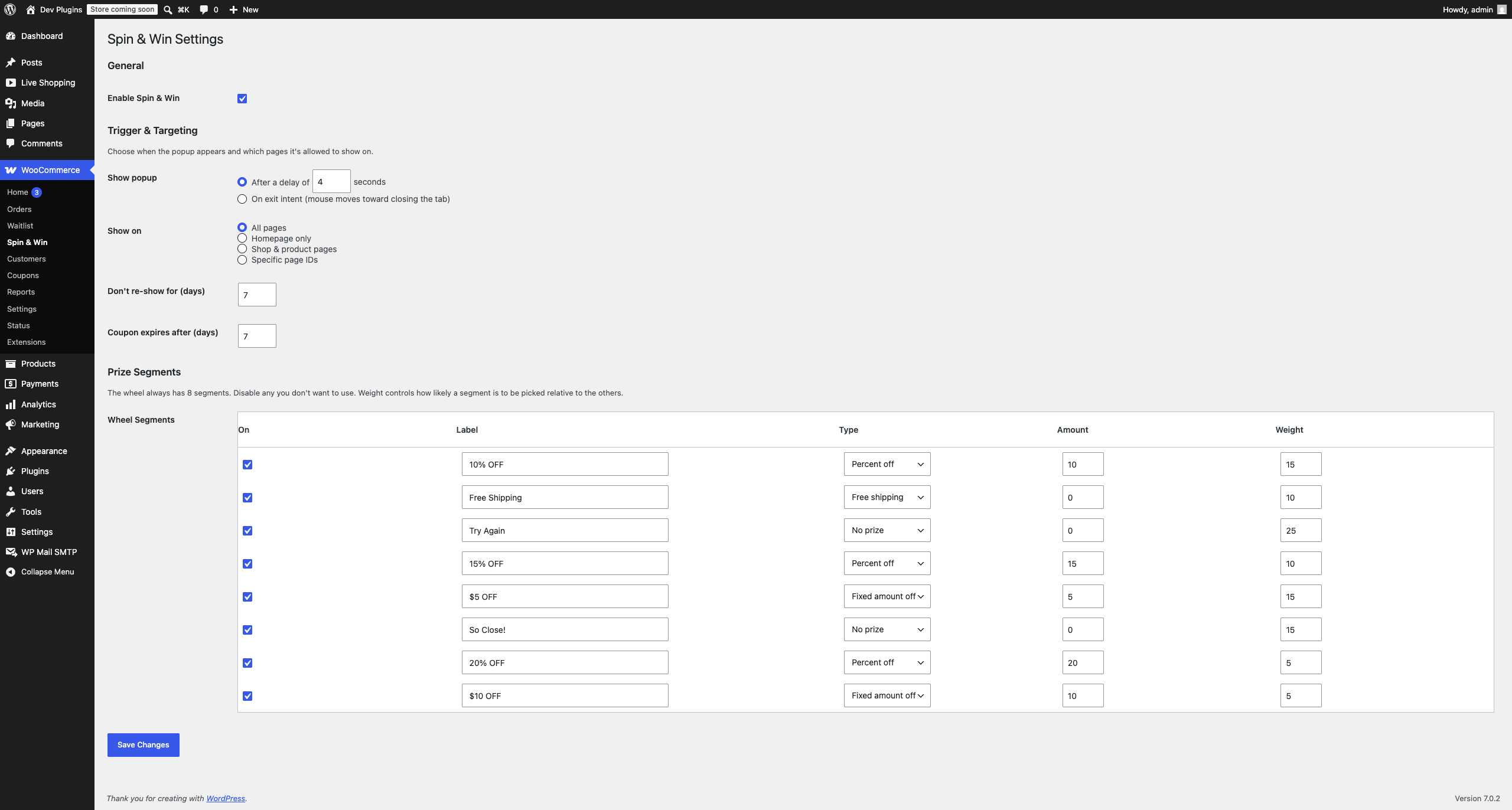
Task: Open the Type dropdown for 15% OFF
Action: (887, 563)
